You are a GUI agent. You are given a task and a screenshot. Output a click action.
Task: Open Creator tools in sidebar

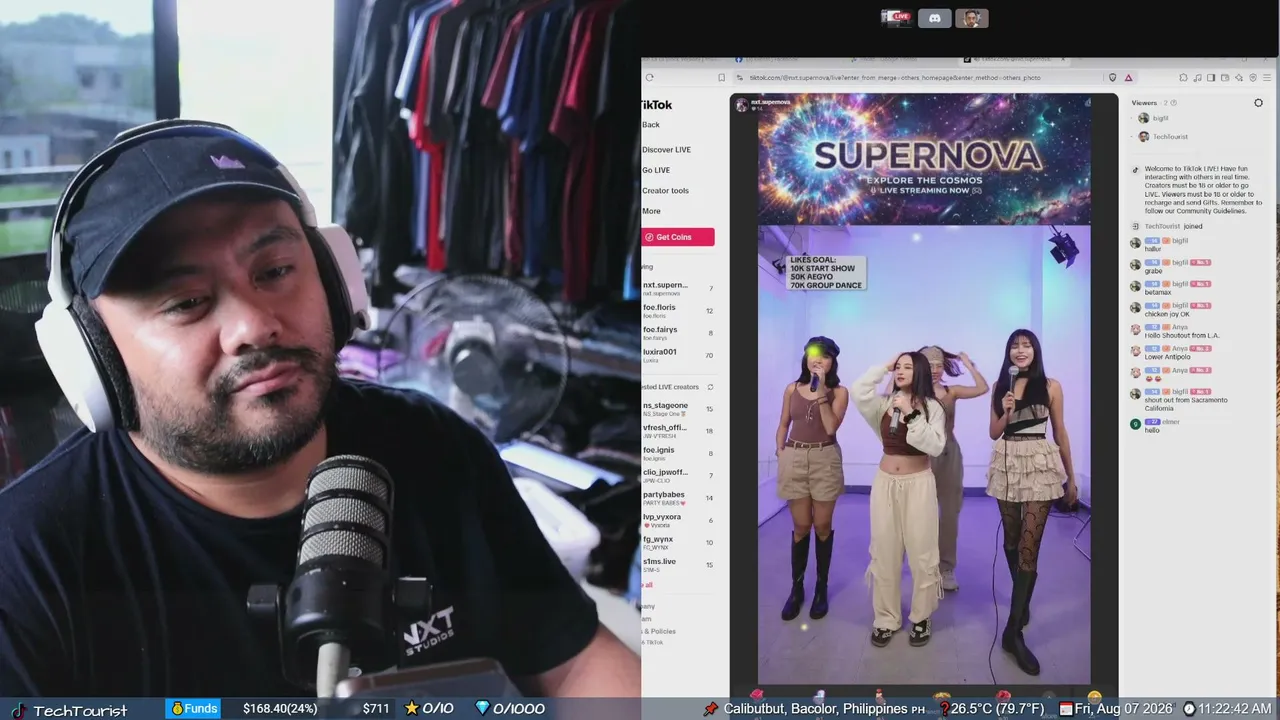(x=665, y=190)
